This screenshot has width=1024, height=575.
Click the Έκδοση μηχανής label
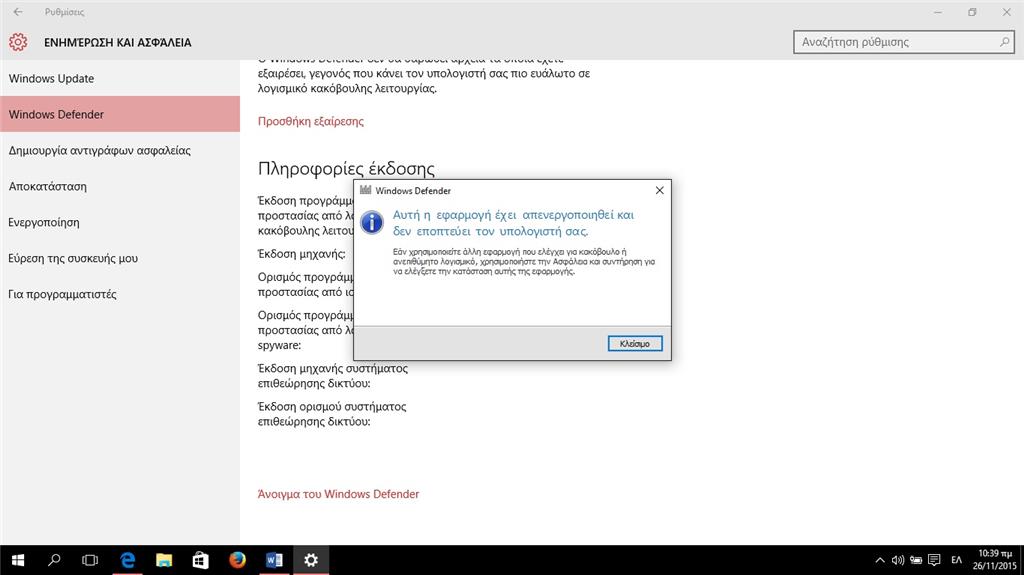[x=302, y=254]
